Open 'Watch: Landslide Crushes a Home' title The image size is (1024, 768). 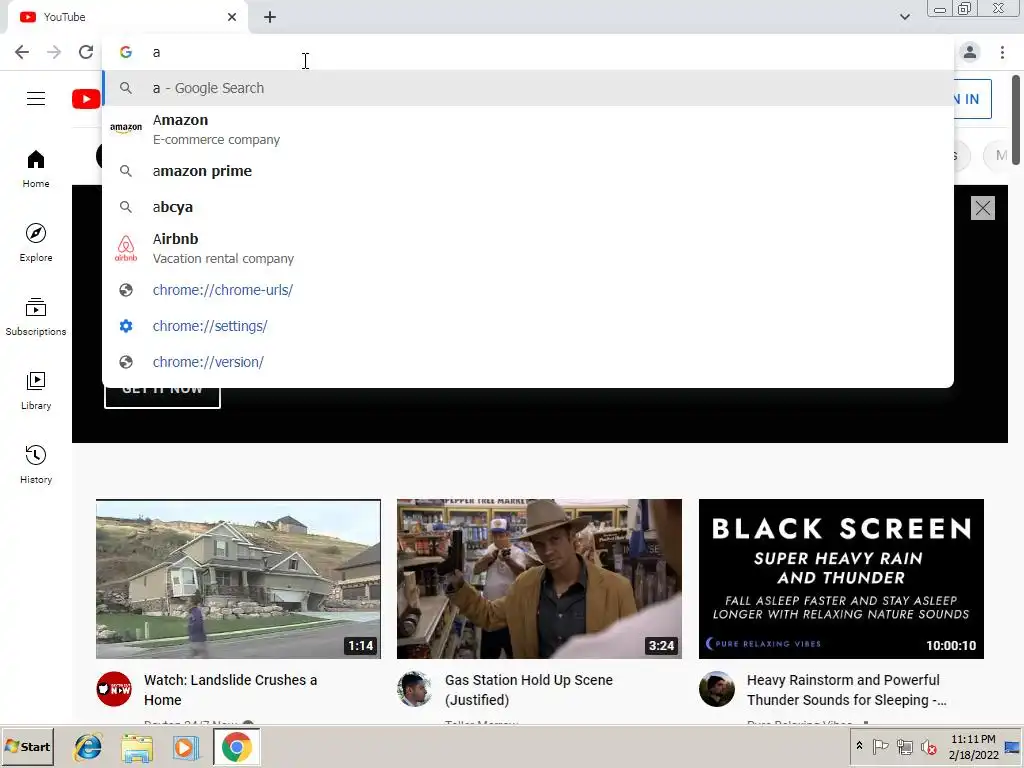tap(231, 690)
